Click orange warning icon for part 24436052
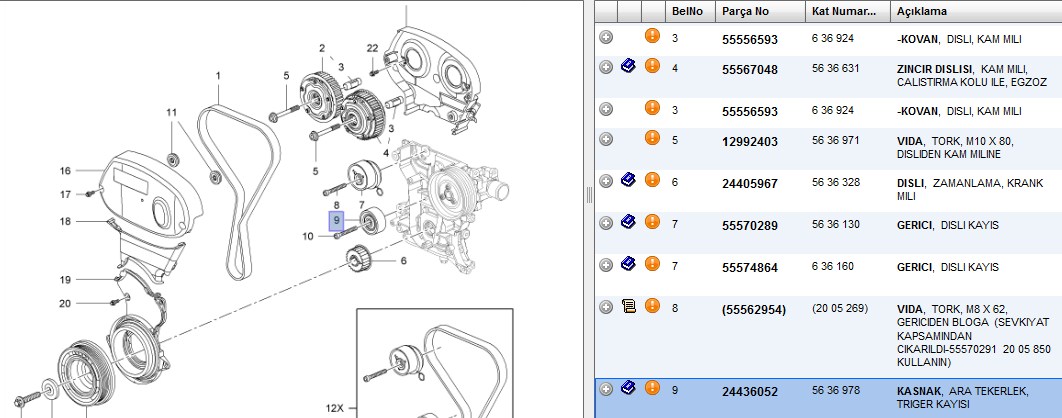 coord(652,388)
